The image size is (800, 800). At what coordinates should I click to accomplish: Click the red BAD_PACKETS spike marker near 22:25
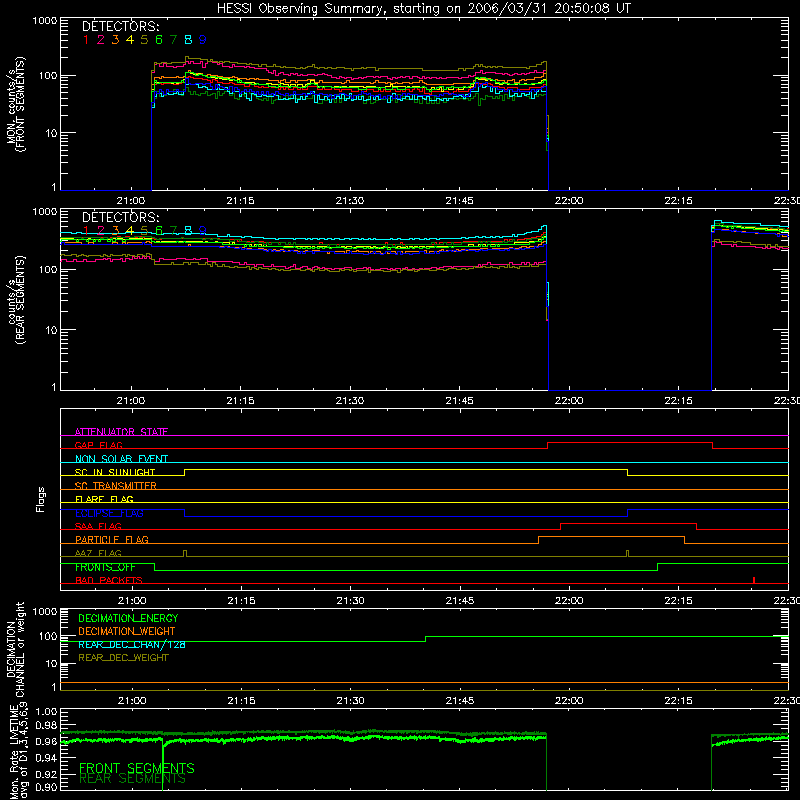click(x=754, y=580)
